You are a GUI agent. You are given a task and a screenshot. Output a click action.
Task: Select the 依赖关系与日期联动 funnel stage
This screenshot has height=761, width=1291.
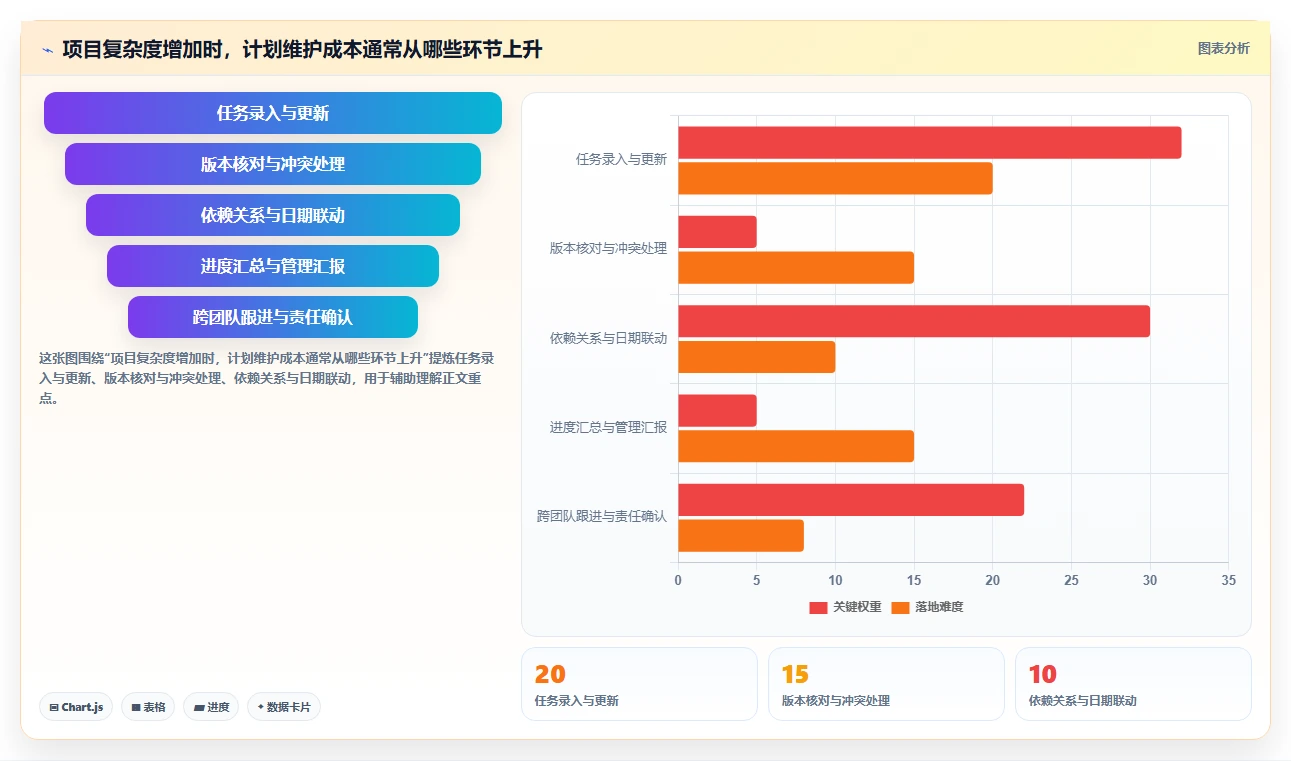[x=273, y=215]
